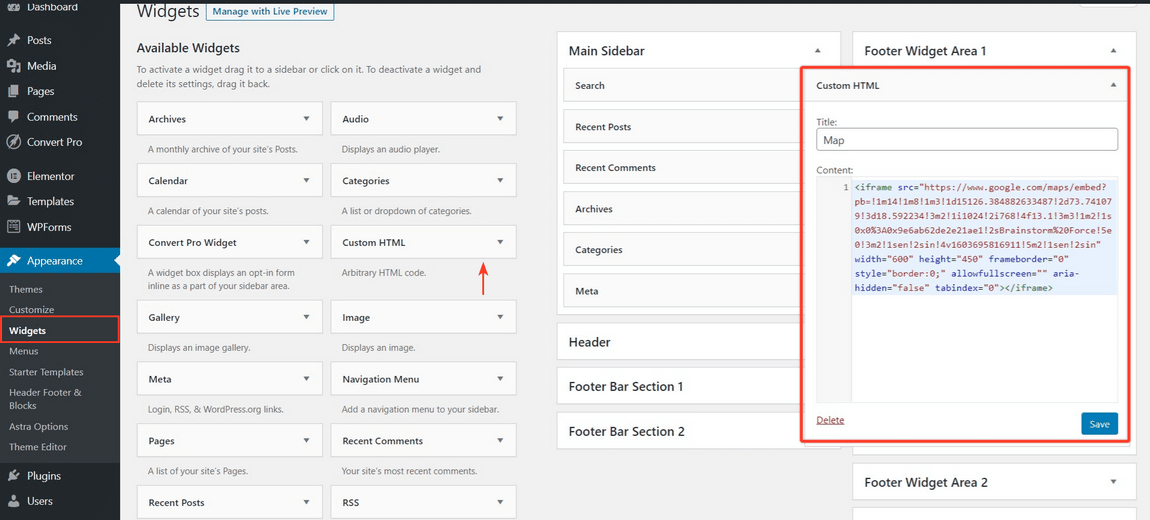Expand the available Recent Comments widget arrow
Screen dimensions: 1150x520
point(500,441)
